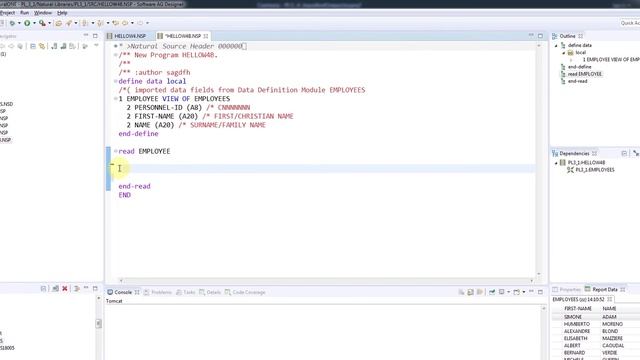This screenshot has width=640, height=360.
Task: Click the FIRST-NAME column header
Action: click(578, 309)
